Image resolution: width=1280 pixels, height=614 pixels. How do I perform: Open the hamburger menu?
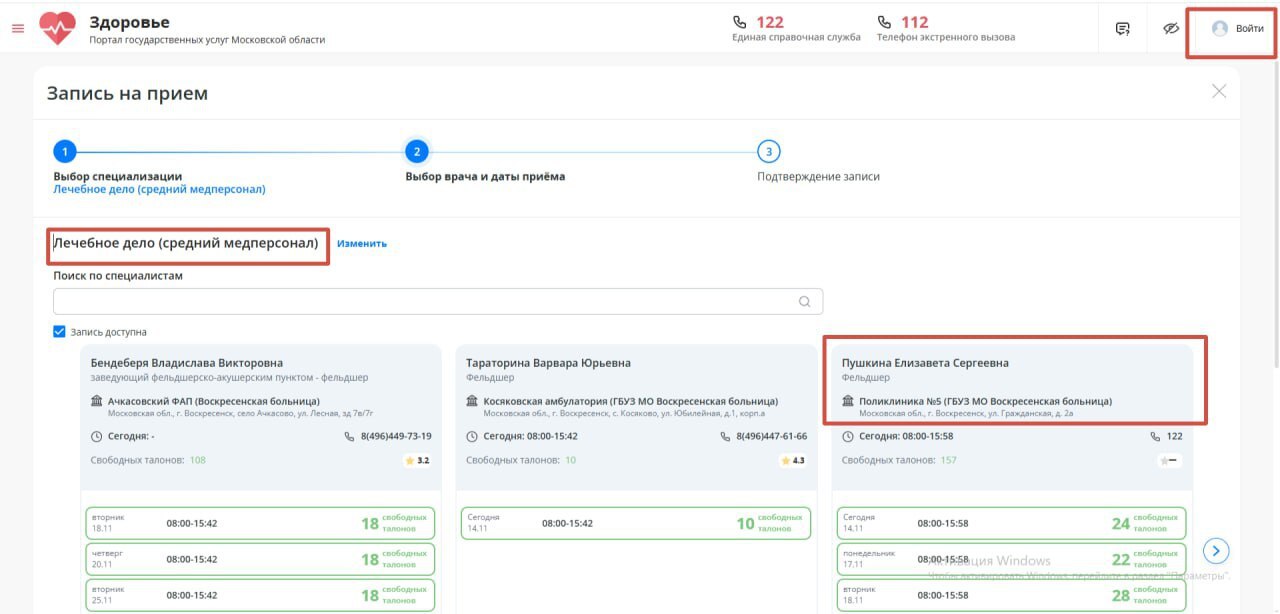click(18, 28)
